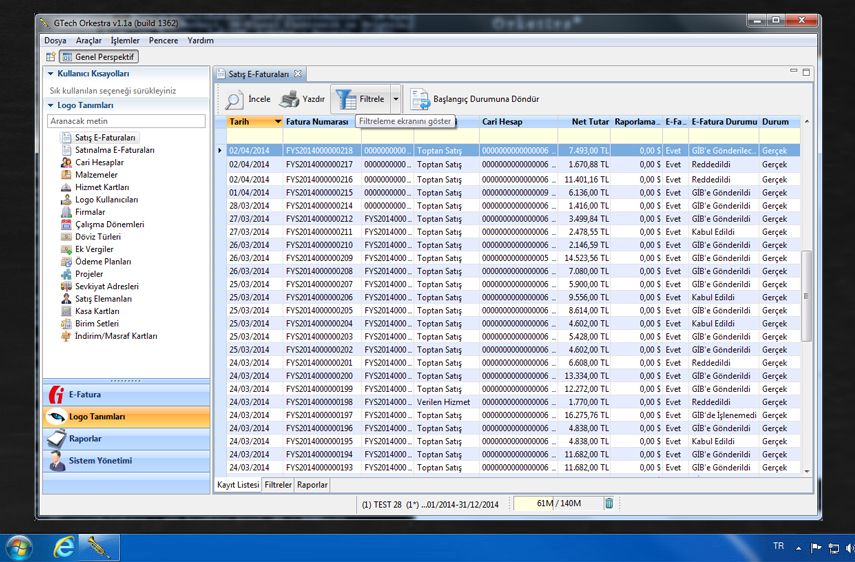The height and width of the screenshot is (562, 855).
Task: Close the Satış E-Faturaları tab
Action: point(298,74)
